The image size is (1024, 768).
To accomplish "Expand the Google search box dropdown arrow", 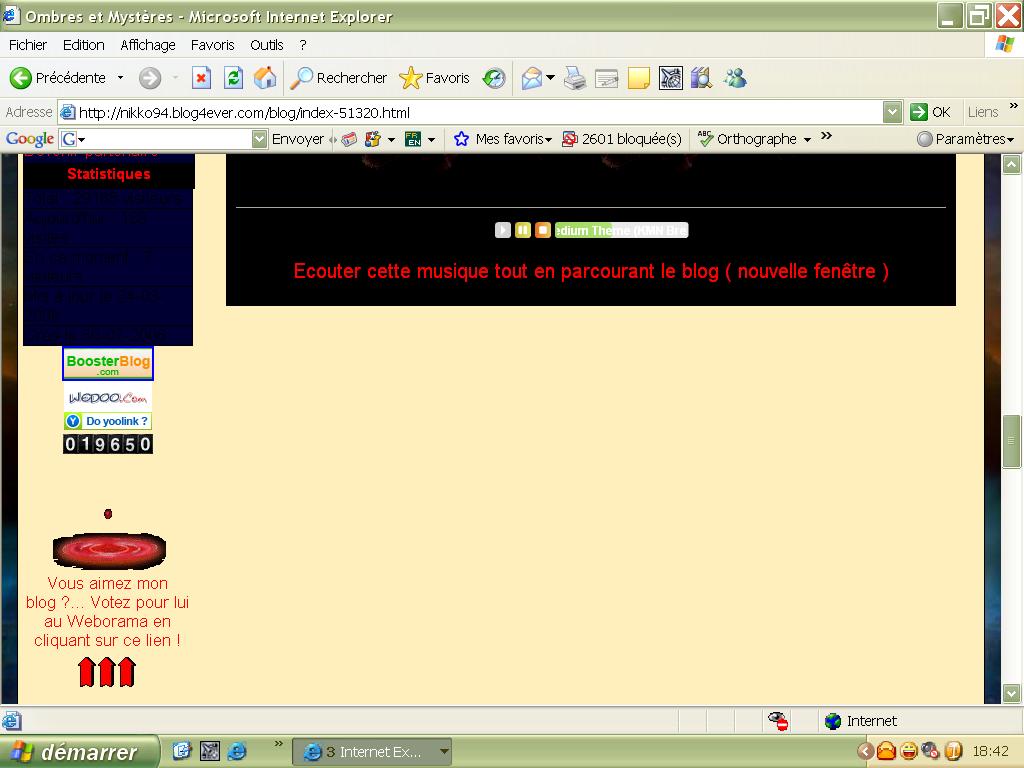I will [x=259, y=139].
